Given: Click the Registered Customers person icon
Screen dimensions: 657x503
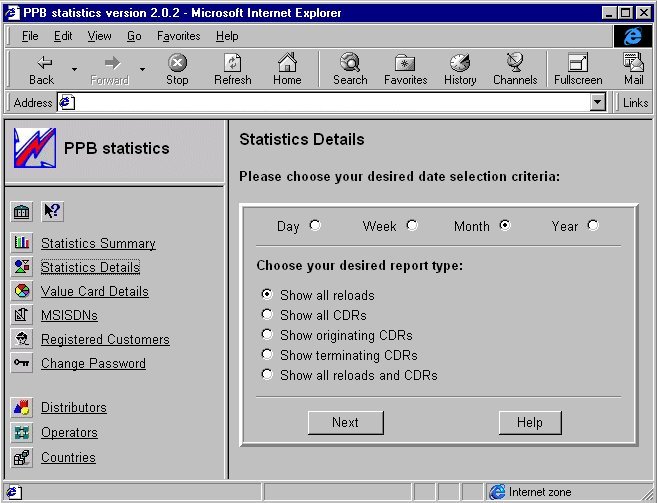Looking at the screenshot, I should (x=21, y=339).
